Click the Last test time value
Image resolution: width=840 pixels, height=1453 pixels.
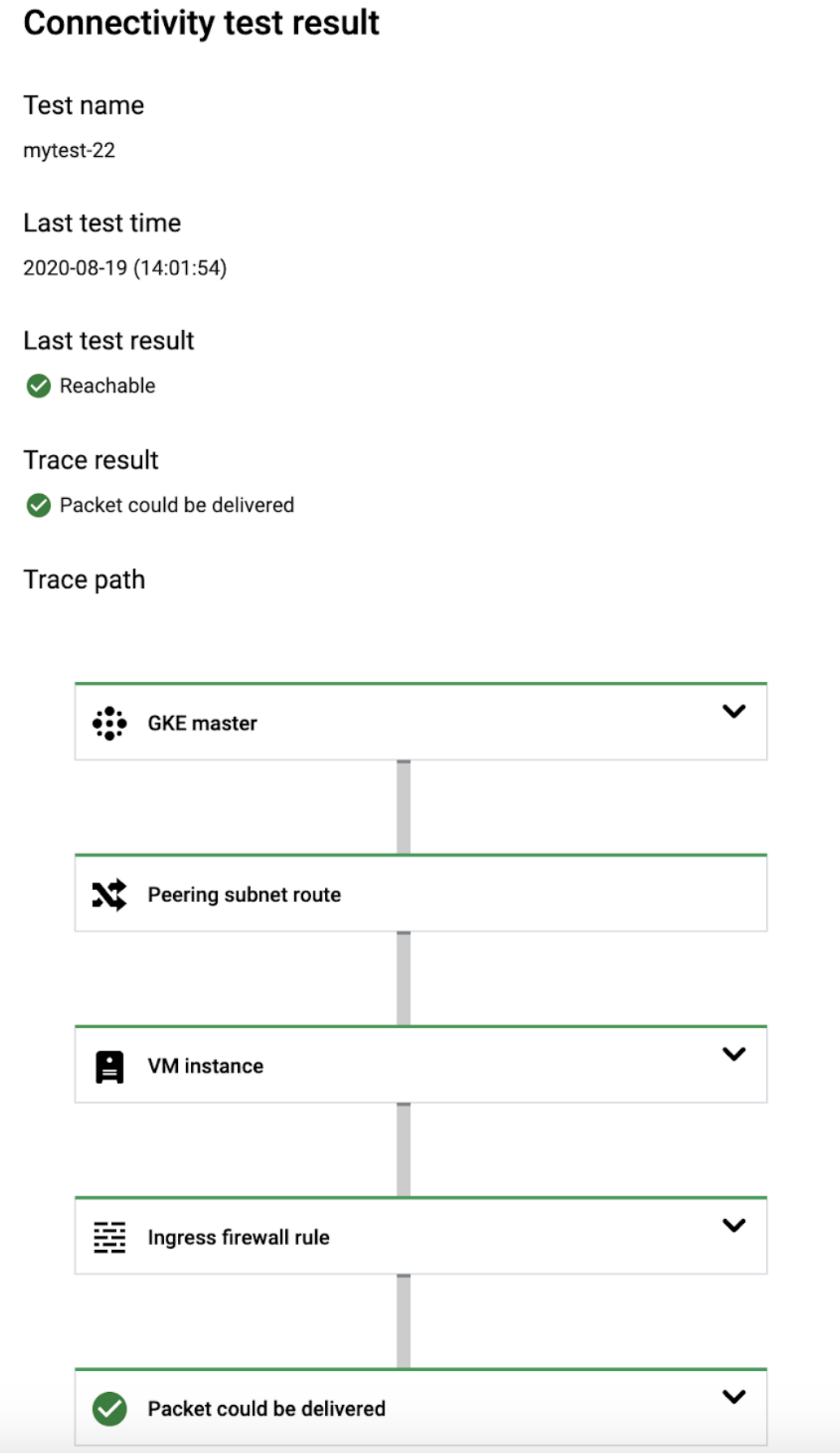tap(128, 267)
